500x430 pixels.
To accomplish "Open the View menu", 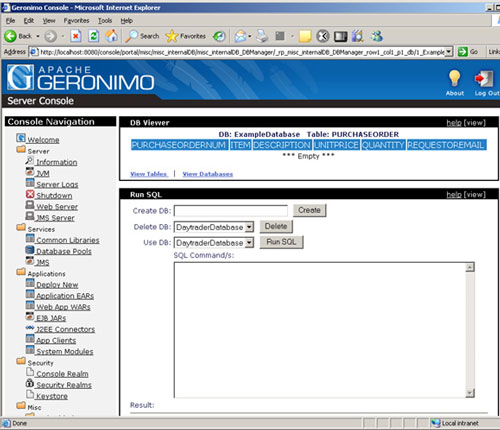I will 49,21.
